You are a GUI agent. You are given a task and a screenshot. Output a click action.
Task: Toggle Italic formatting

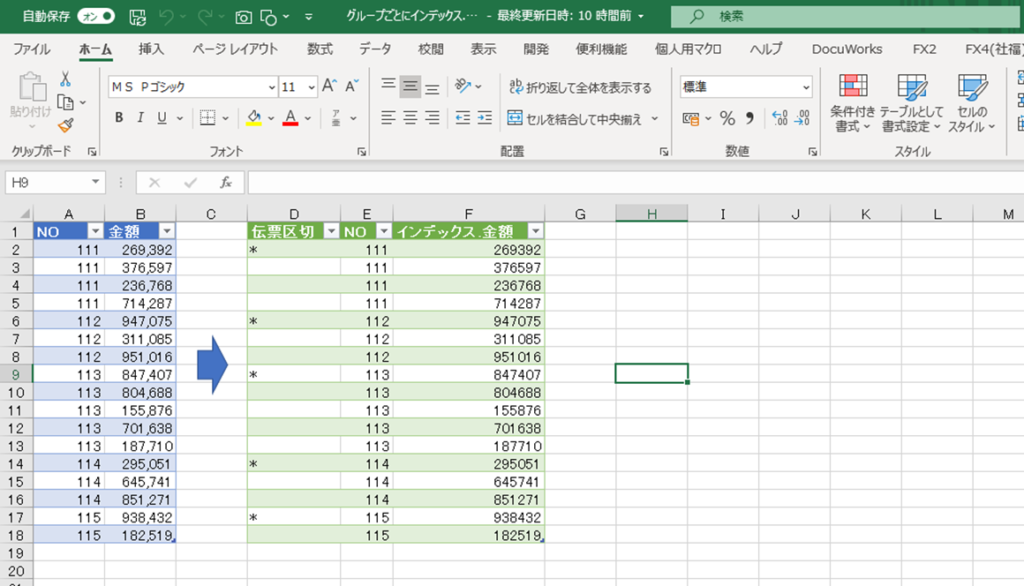(x=140, y=118)
